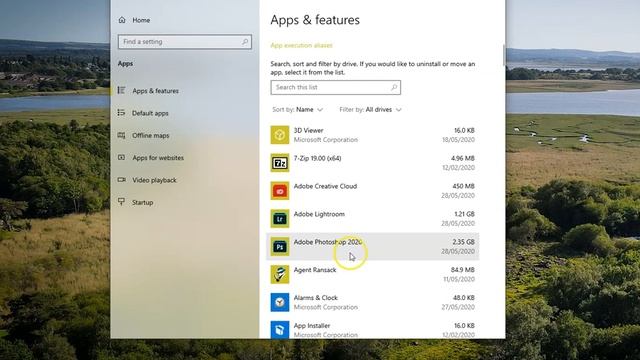The width and height of the screenshot is (640, 360).
Task: Click the Apps & features sidebar icon
Action: coord(122,90)
